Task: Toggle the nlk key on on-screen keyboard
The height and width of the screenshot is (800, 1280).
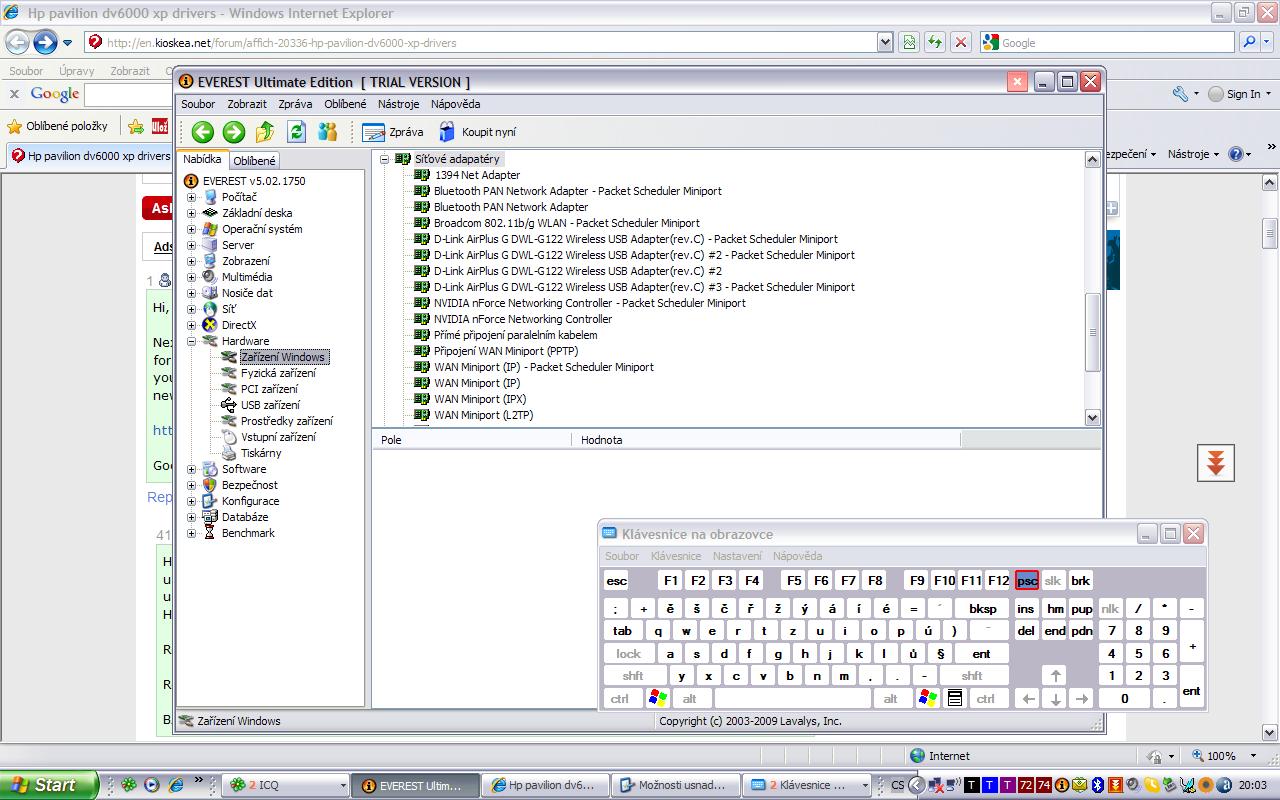Action: coord(1110,608)
